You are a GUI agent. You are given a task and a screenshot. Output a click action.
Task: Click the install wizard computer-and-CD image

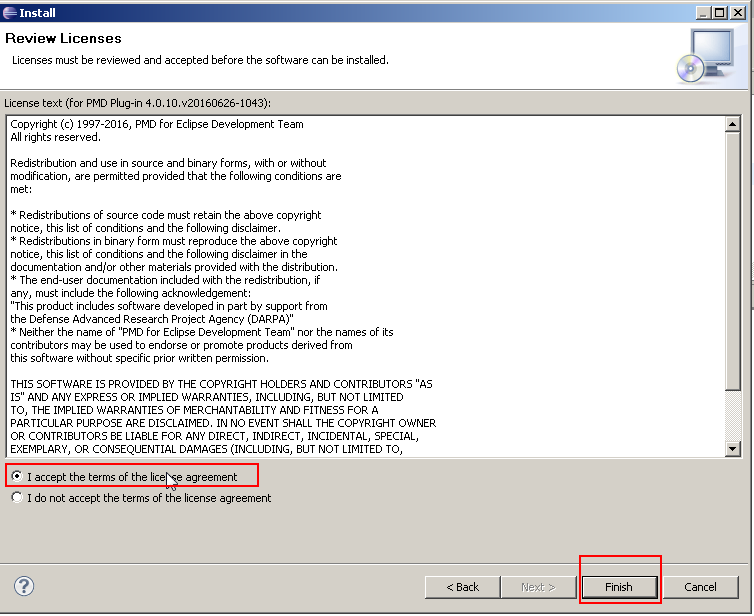pyautogui.click(x=705, y=56)
